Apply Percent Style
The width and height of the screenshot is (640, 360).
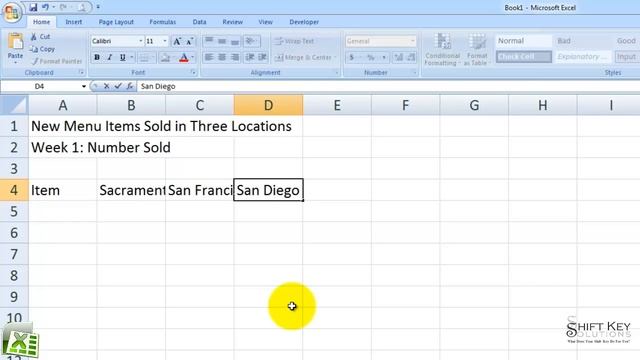(371, 58)
